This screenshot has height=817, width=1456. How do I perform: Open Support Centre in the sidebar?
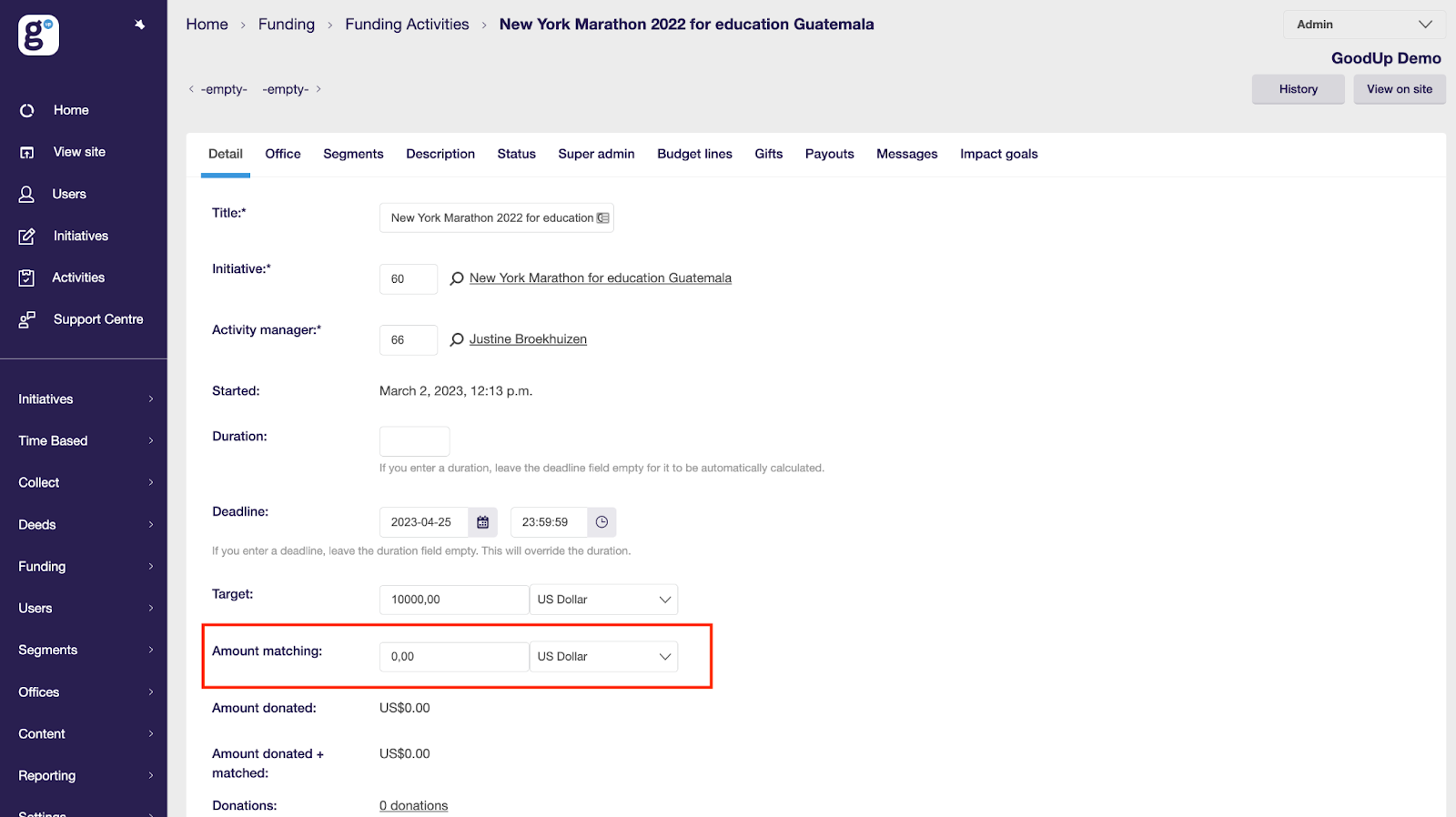coord(97,319)
